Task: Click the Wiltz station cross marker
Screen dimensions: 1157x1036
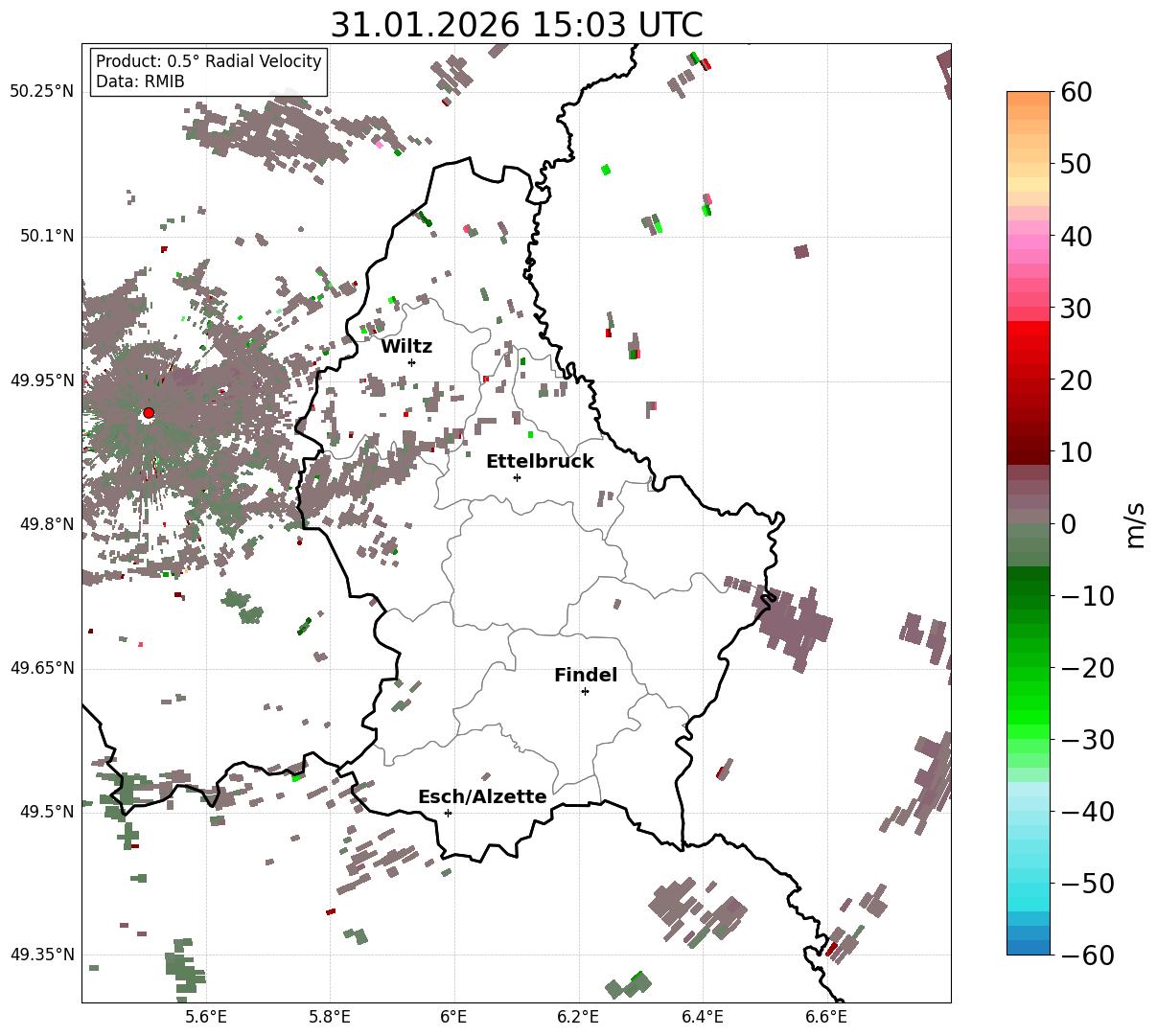Action: [412, 362]
